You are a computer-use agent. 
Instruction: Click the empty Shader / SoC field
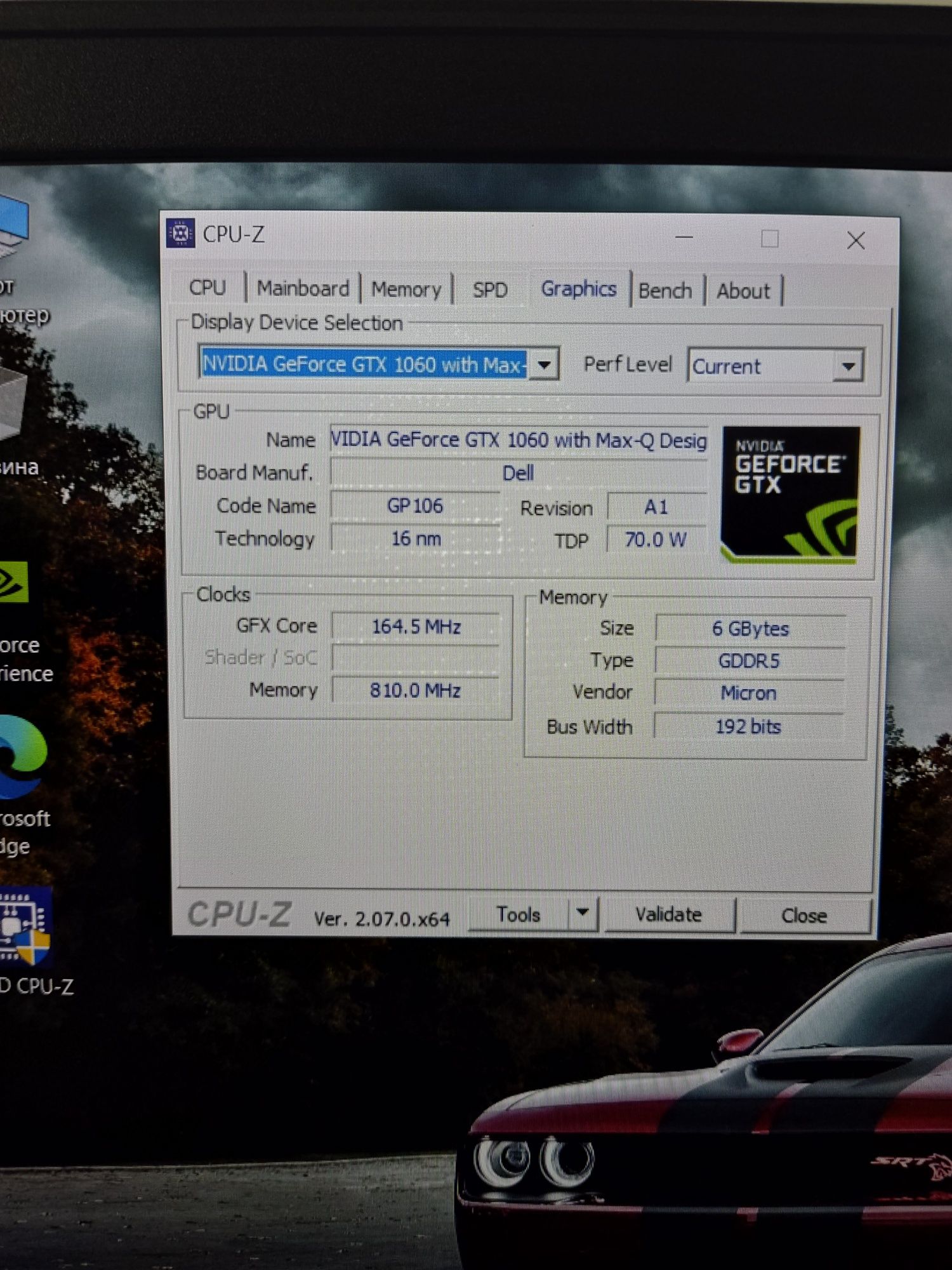coord(416,658)
